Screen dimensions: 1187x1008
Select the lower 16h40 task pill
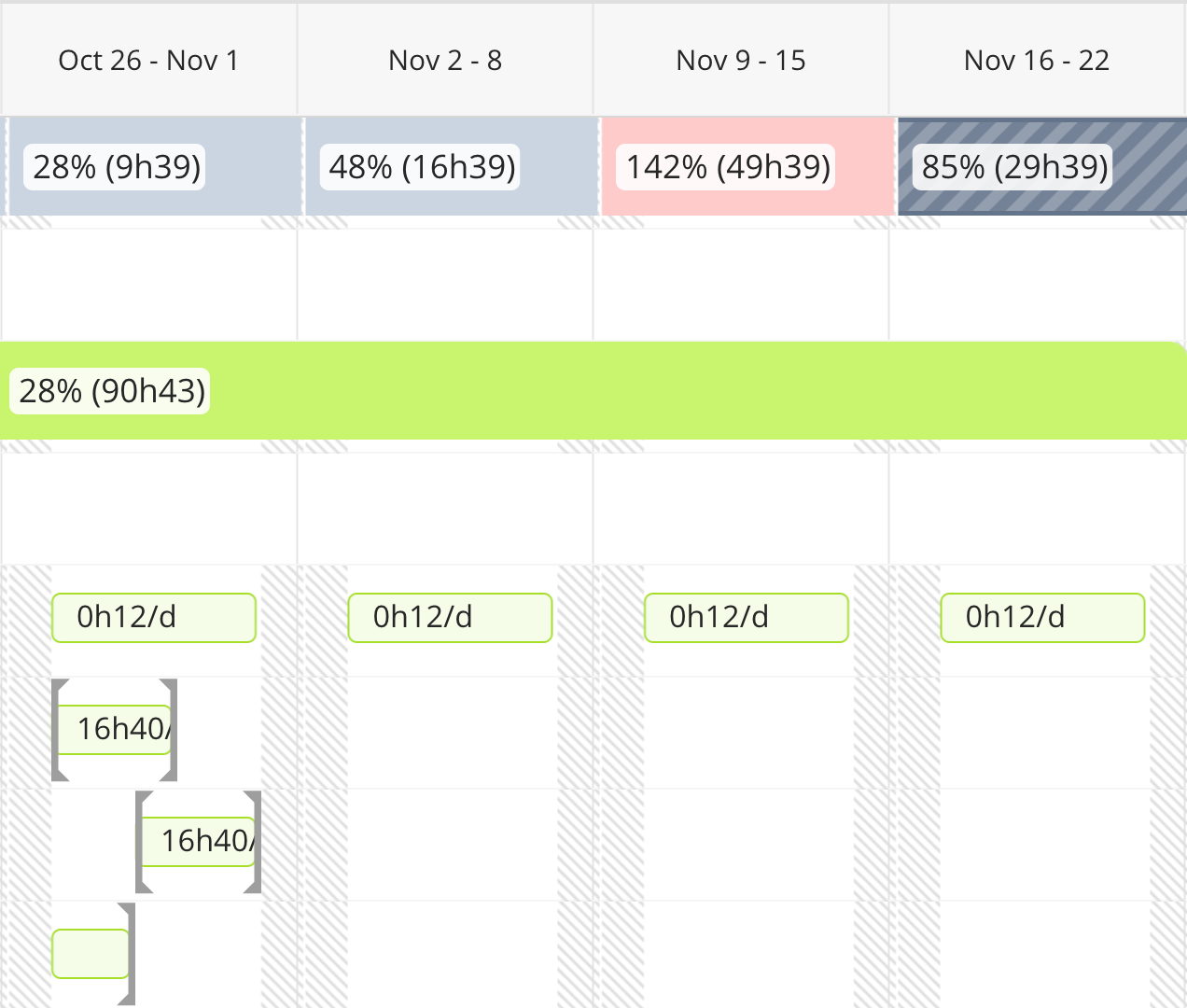click(x=198, y=842)
